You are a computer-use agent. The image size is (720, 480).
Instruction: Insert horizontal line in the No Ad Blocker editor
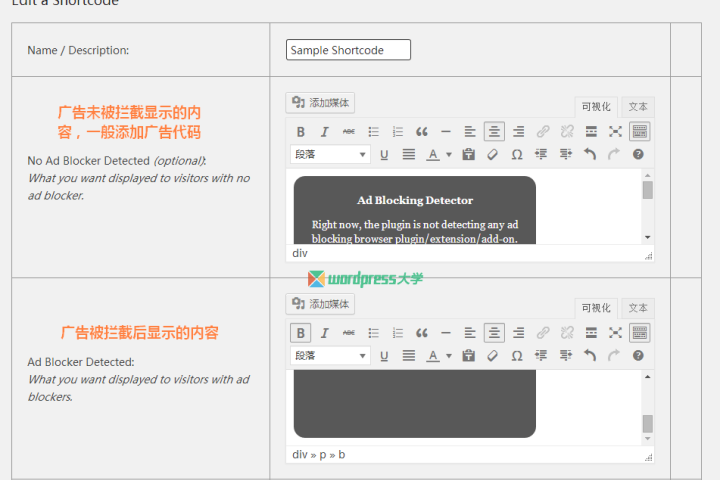click(x=446, y=132)
